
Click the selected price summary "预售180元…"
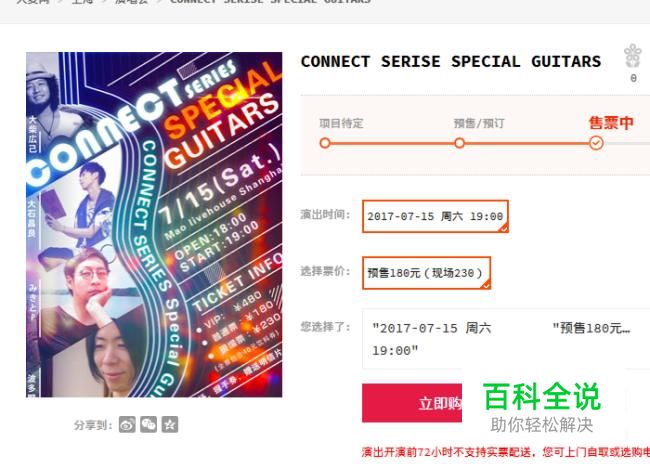(591, 328)
